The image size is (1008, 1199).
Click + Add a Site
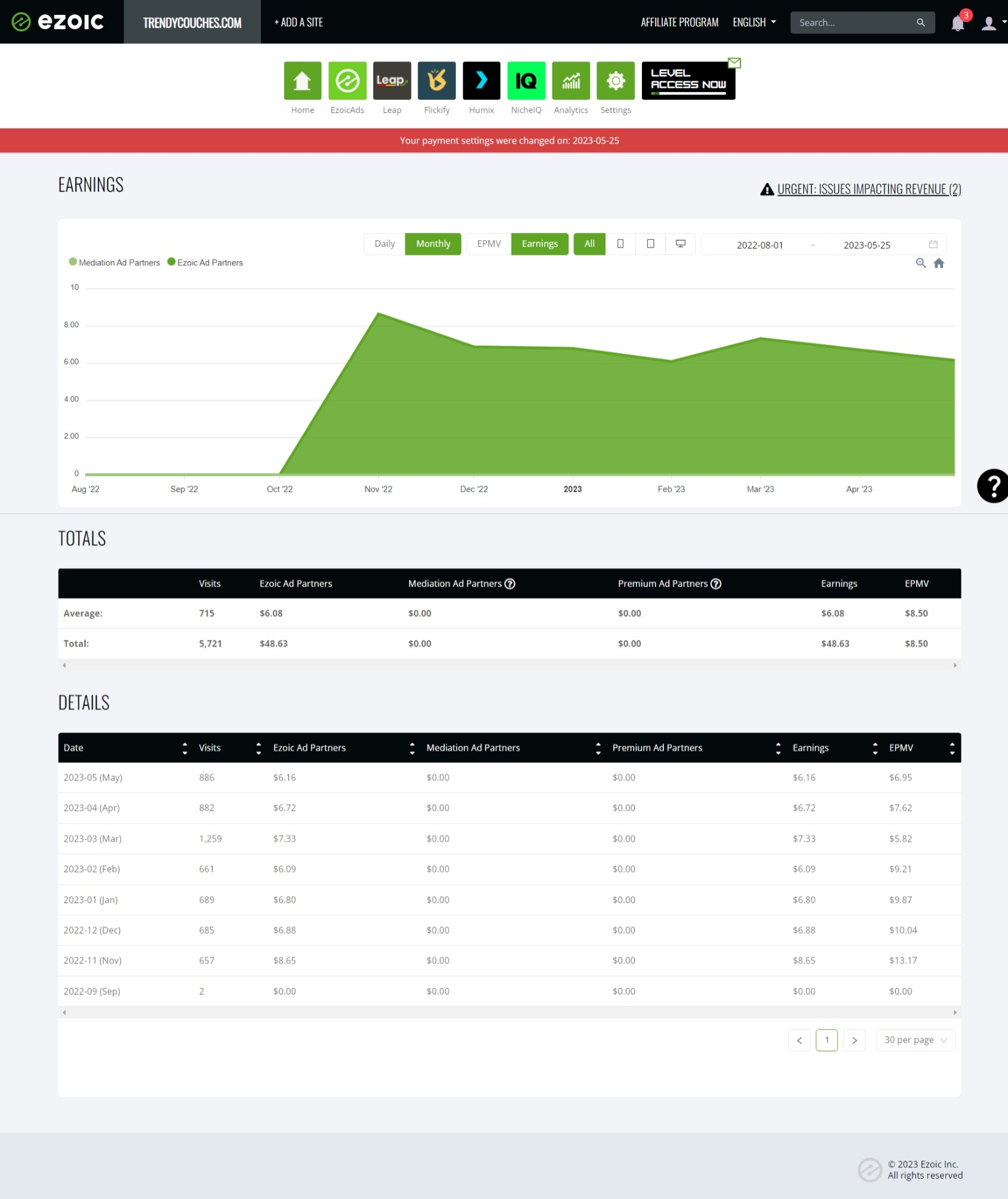299,22
